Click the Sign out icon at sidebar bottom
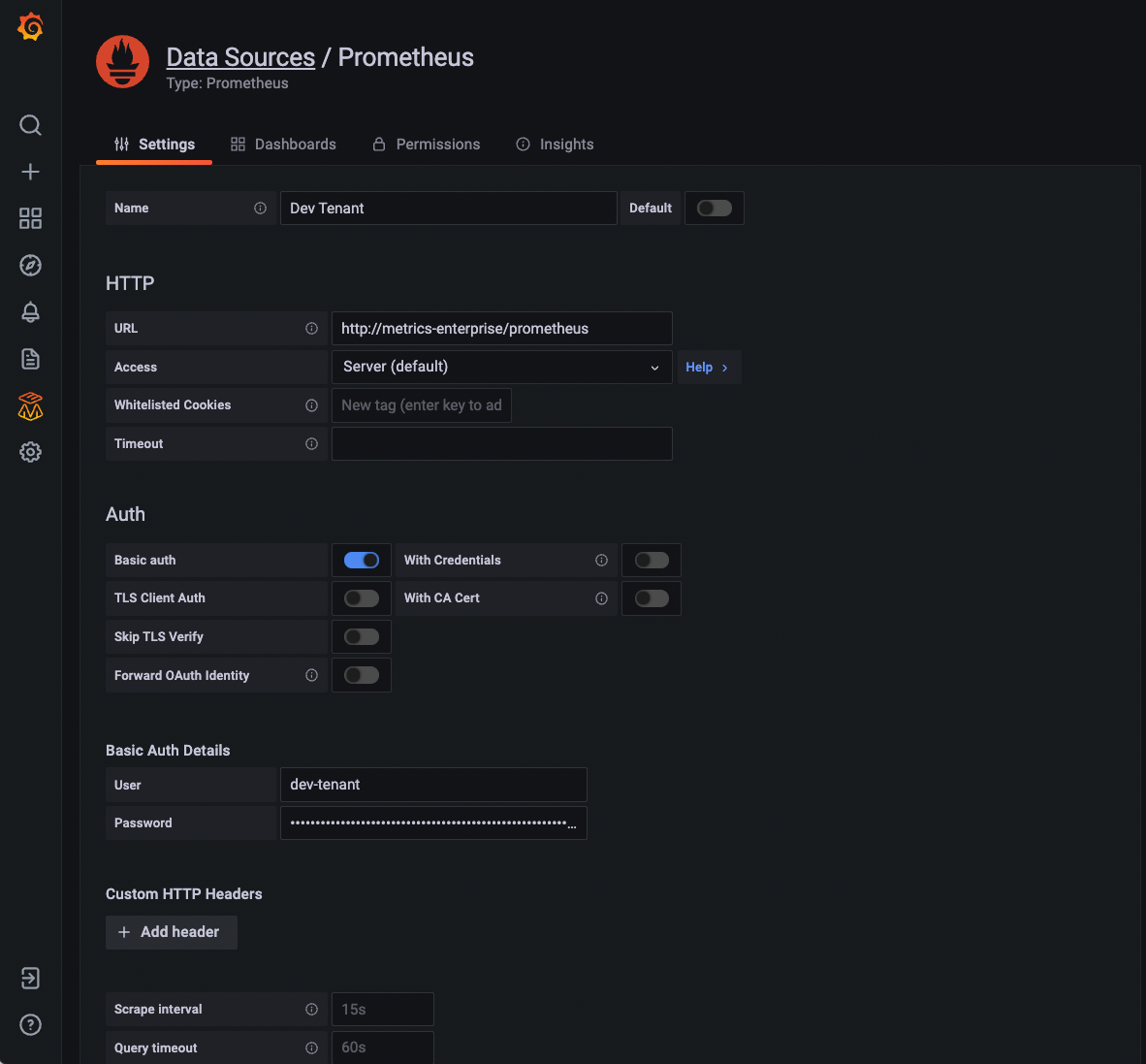Viewport: 1146px width, 1064px height. tap(30, 979)
